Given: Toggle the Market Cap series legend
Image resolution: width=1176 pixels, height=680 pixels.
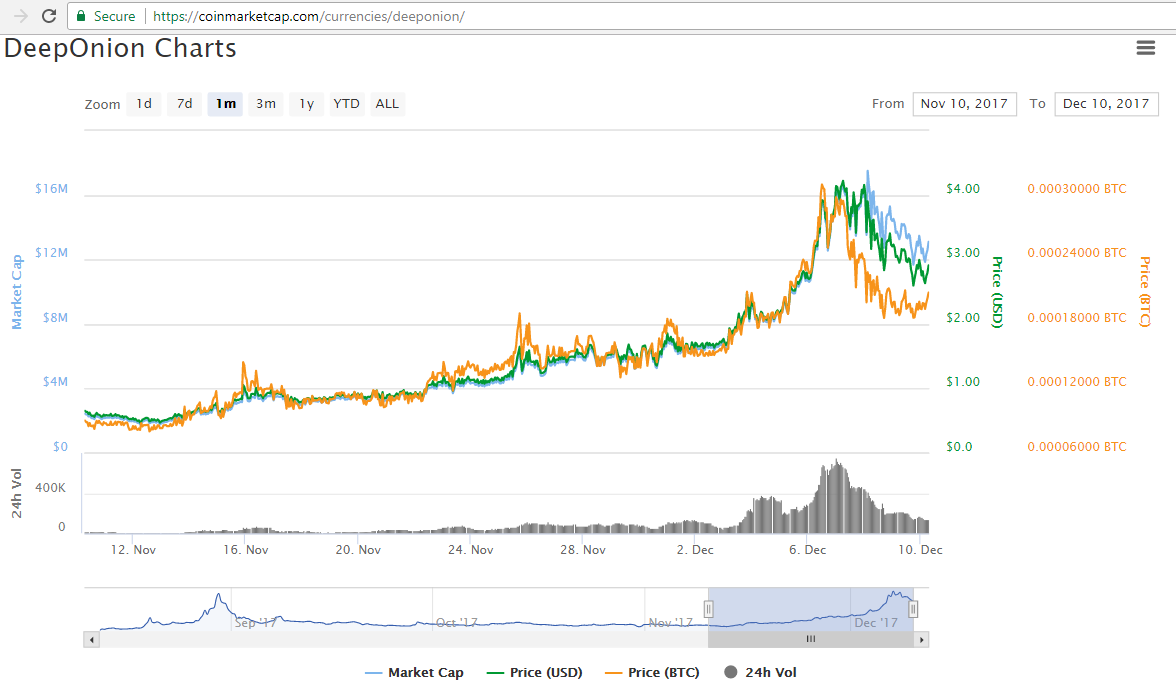Looking at the screenshot, I should pos(414,673).
